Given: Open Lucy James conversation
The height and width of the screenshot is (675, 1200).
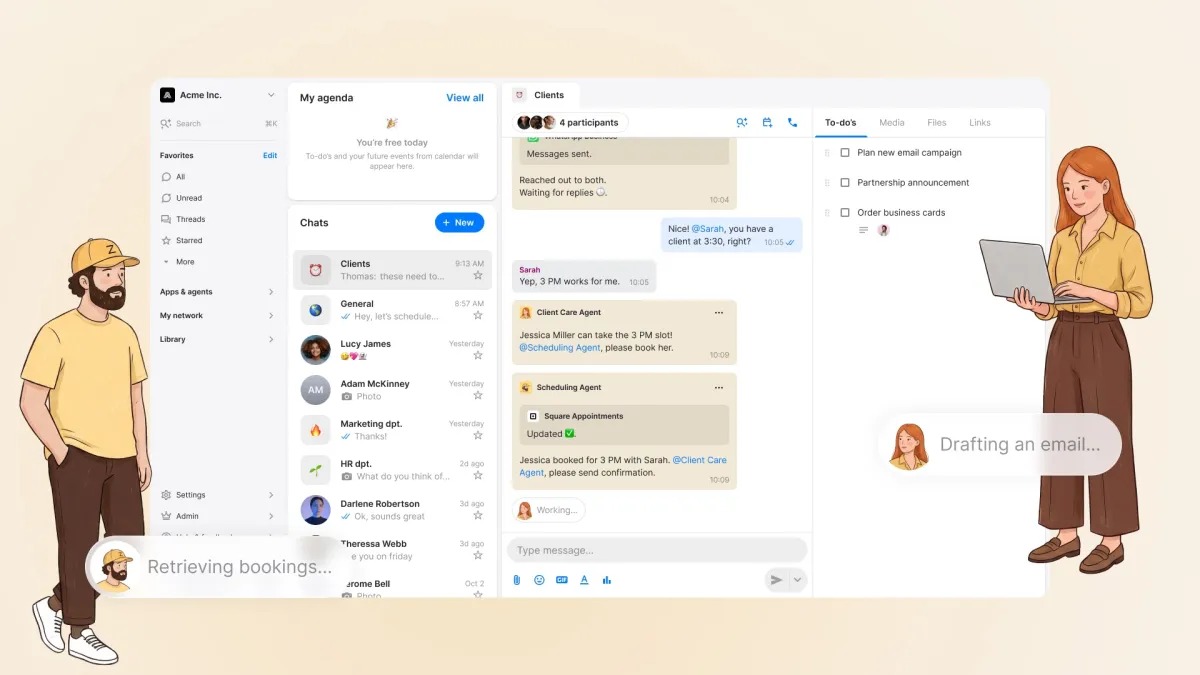Looking at the screenshot, I should [x=392, y=350].
